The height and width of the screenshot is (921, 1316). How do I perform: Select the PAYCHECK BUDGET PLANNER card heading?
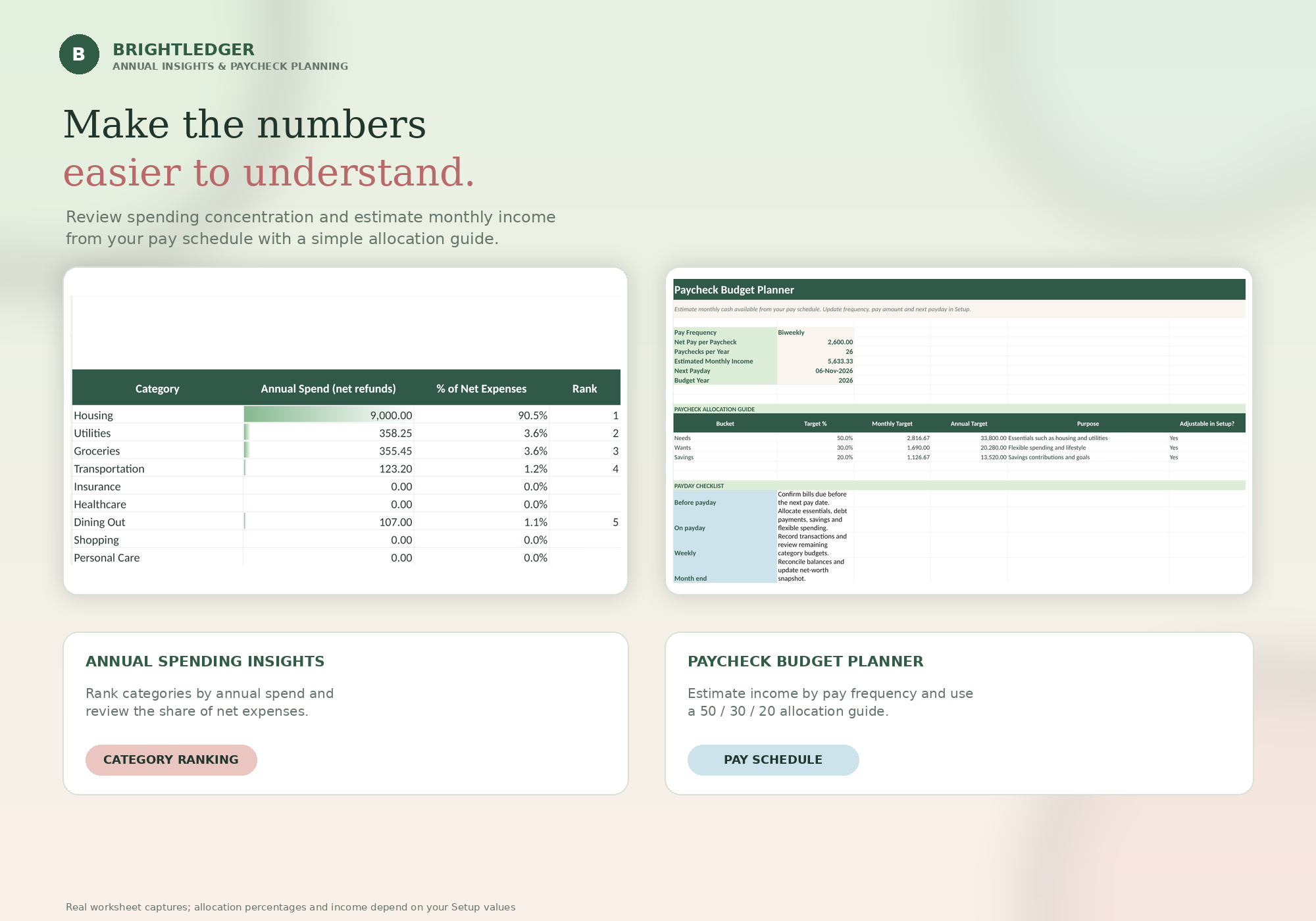coord(805,661)
